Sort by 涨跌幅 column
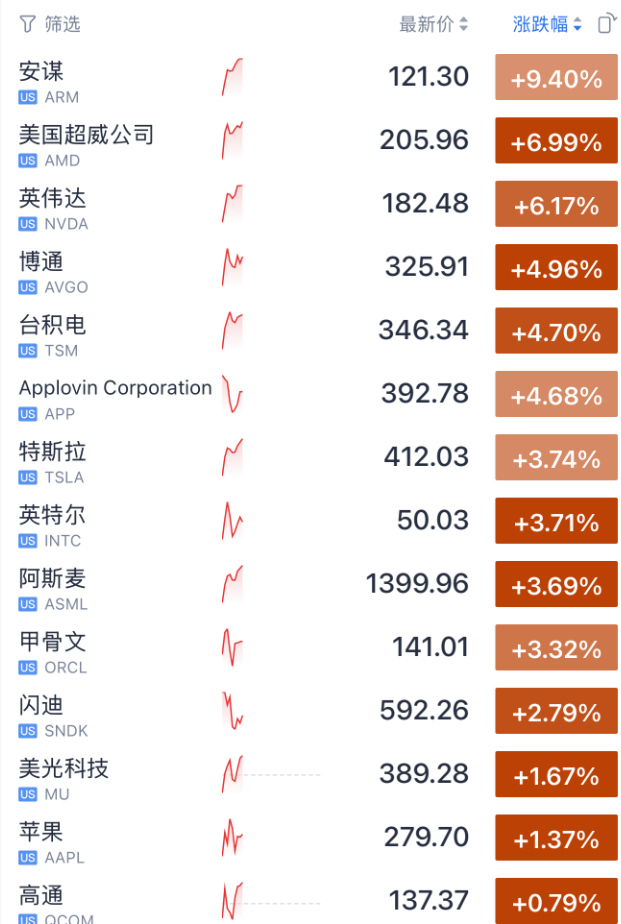Screen dimensions: 621x924 point(547,24)
